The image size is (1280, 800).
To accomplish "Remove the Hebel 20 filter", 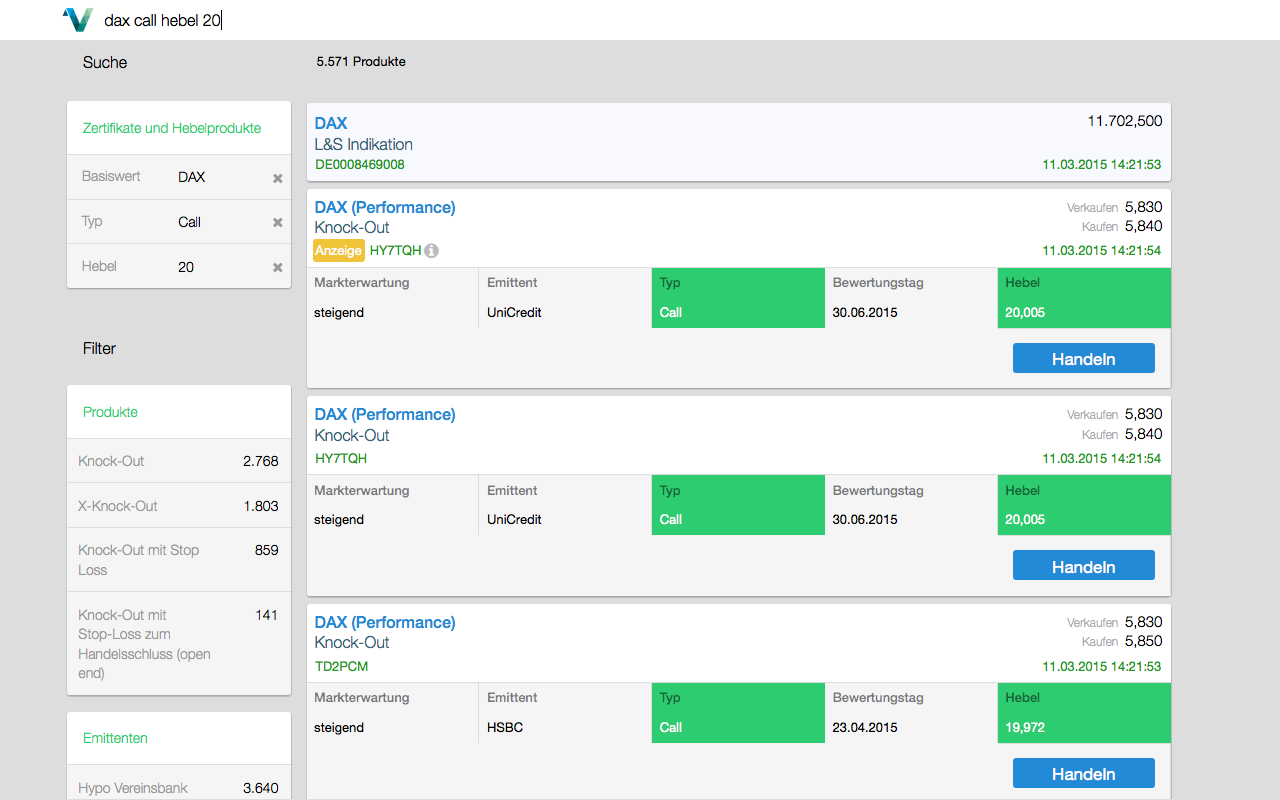I will pos(278,267).
